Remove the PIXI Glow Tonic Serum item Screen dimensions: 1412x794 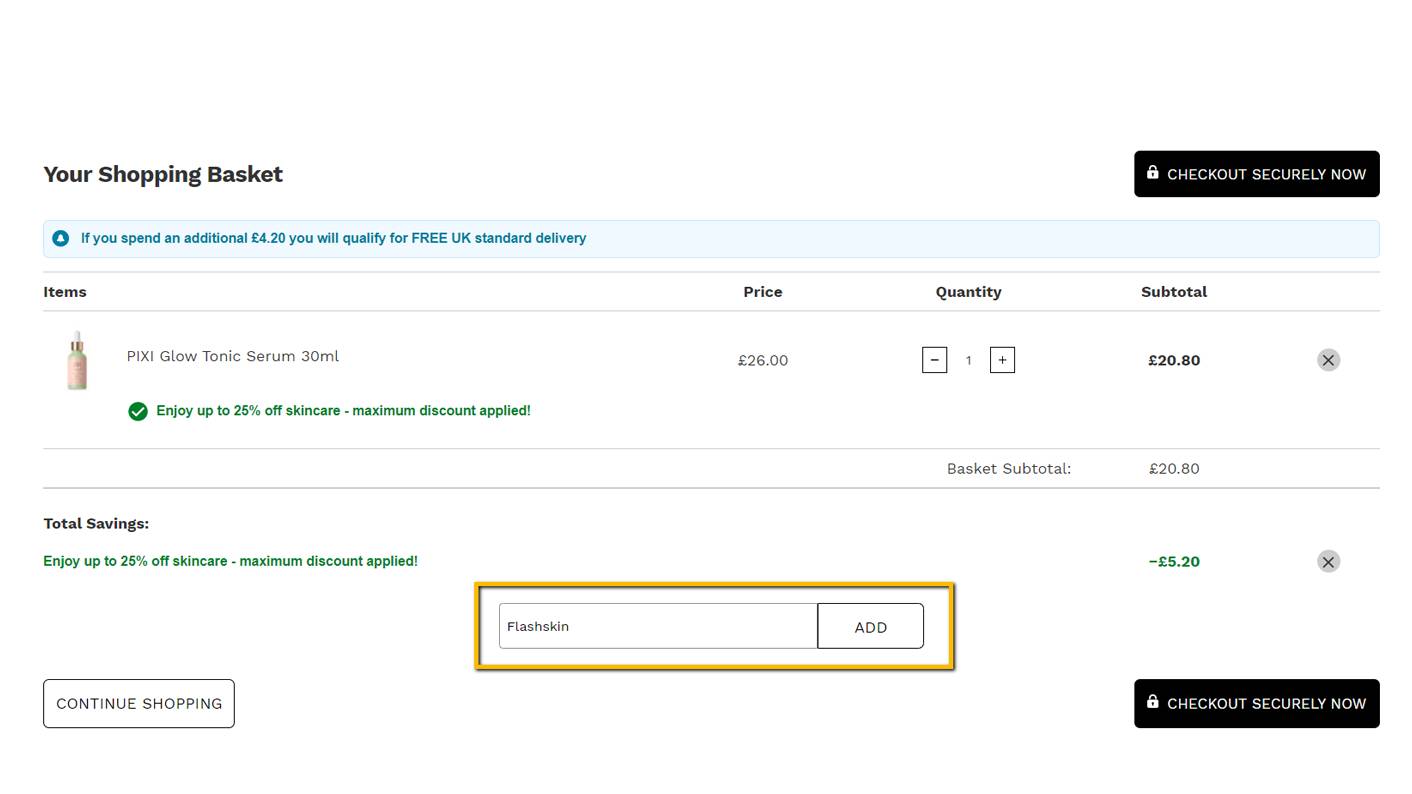pyautogui.click(x=1328, y=359)
